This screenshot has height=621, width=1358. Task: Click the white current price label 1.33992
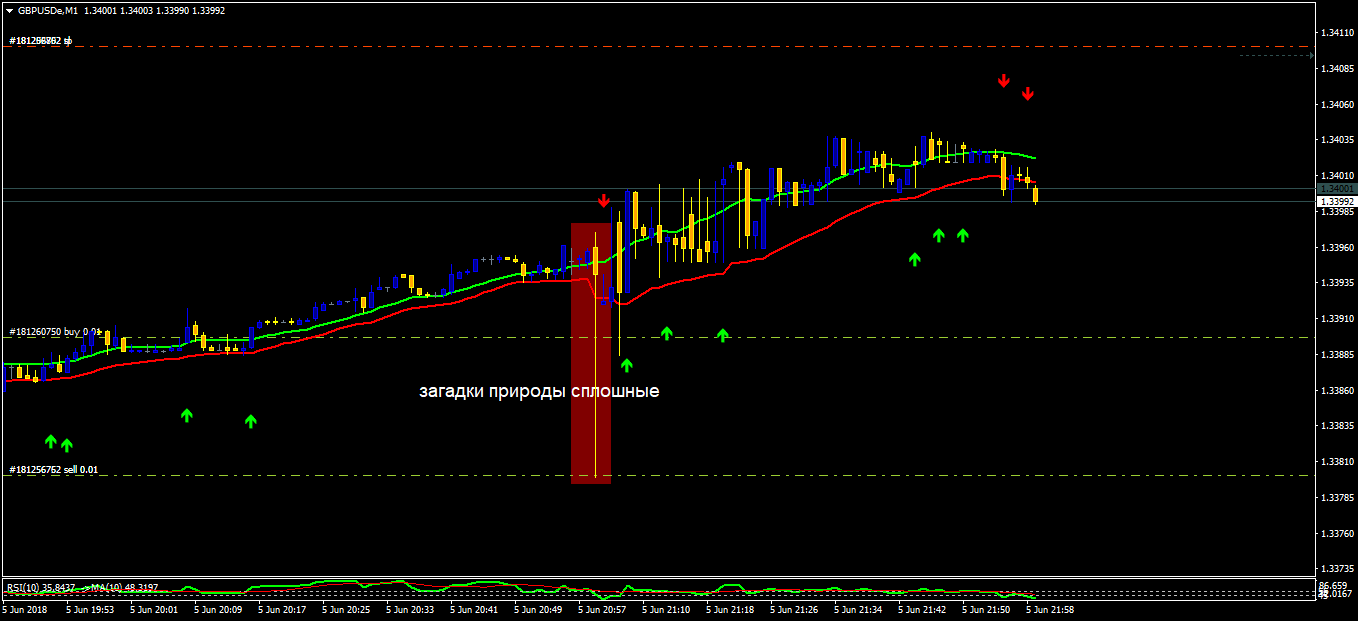pos(1337,201)
